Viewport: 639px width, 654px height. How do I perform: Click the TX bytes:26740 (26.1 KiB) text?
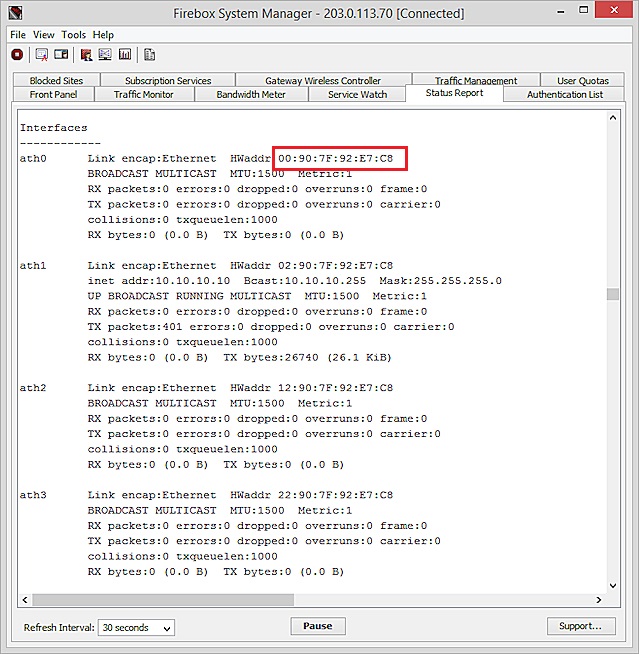pos(307,357)
